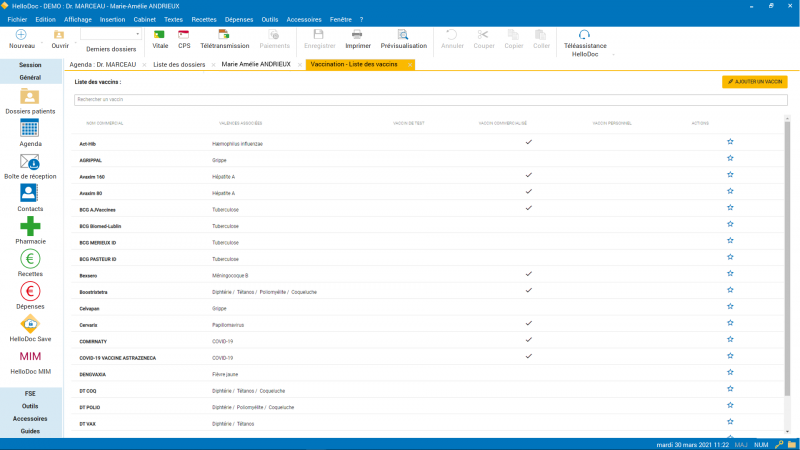The image size is (800, 450).
Task: Click the Nouveau icon in the toolbar
Action: click(x=21, y=35)
